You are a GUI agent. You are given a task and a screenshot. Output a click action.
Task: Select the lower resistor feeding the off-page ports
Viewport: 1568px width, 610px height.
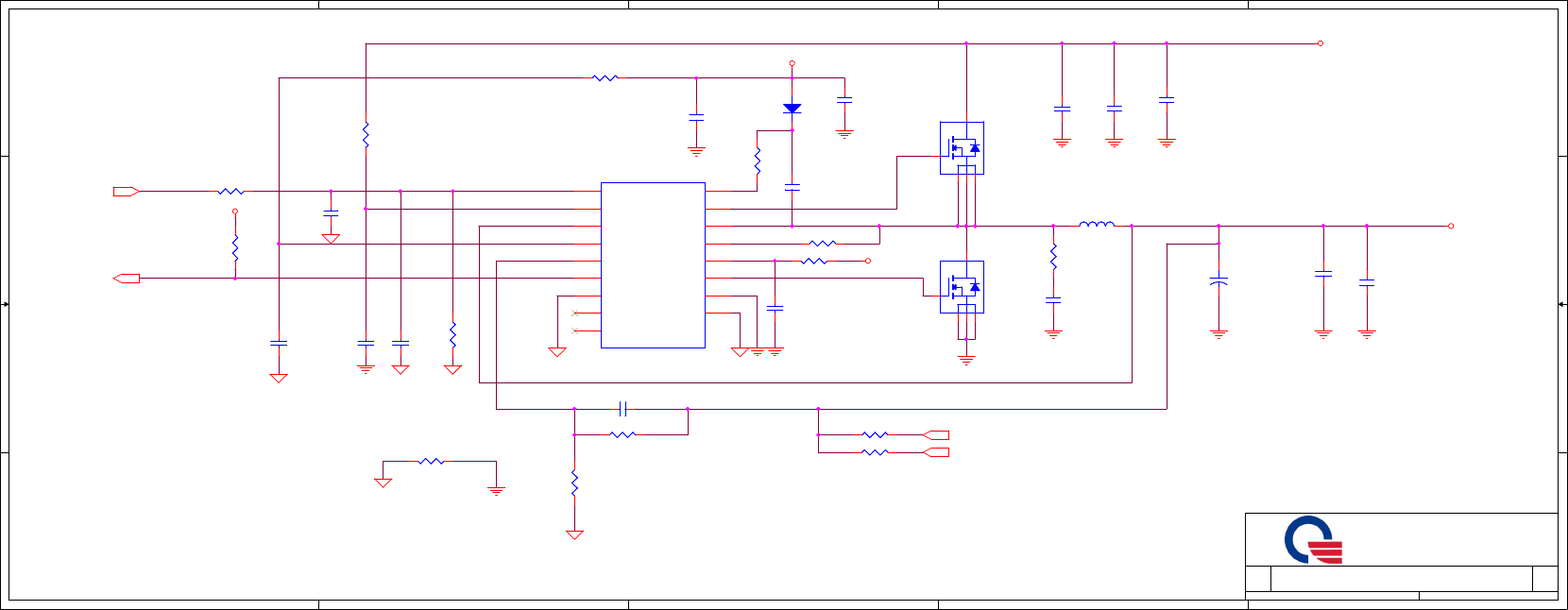[x=876, y=452]
